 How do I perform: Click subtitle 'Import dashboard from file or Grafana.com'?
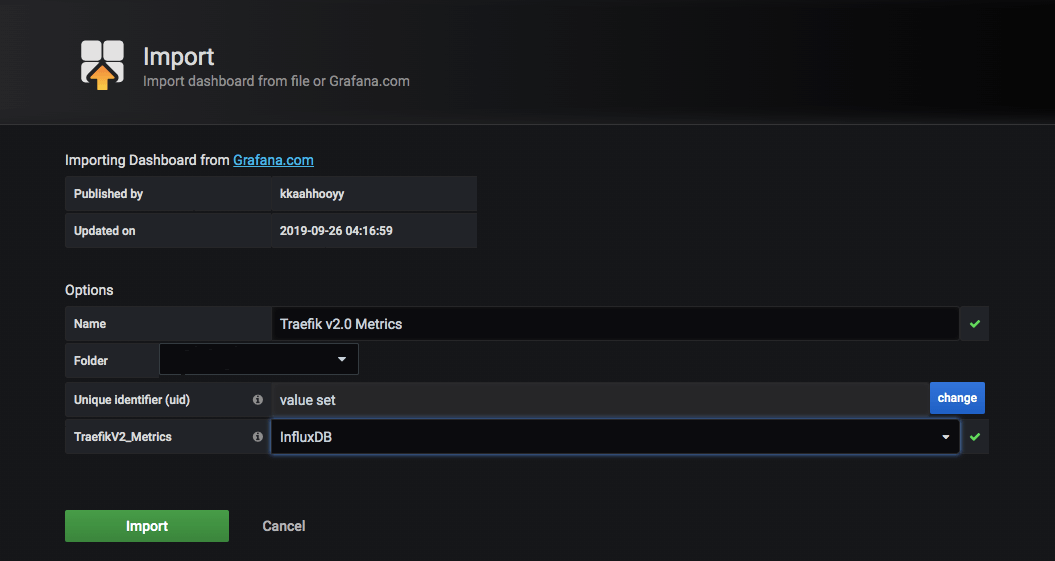tap(277, 81)
